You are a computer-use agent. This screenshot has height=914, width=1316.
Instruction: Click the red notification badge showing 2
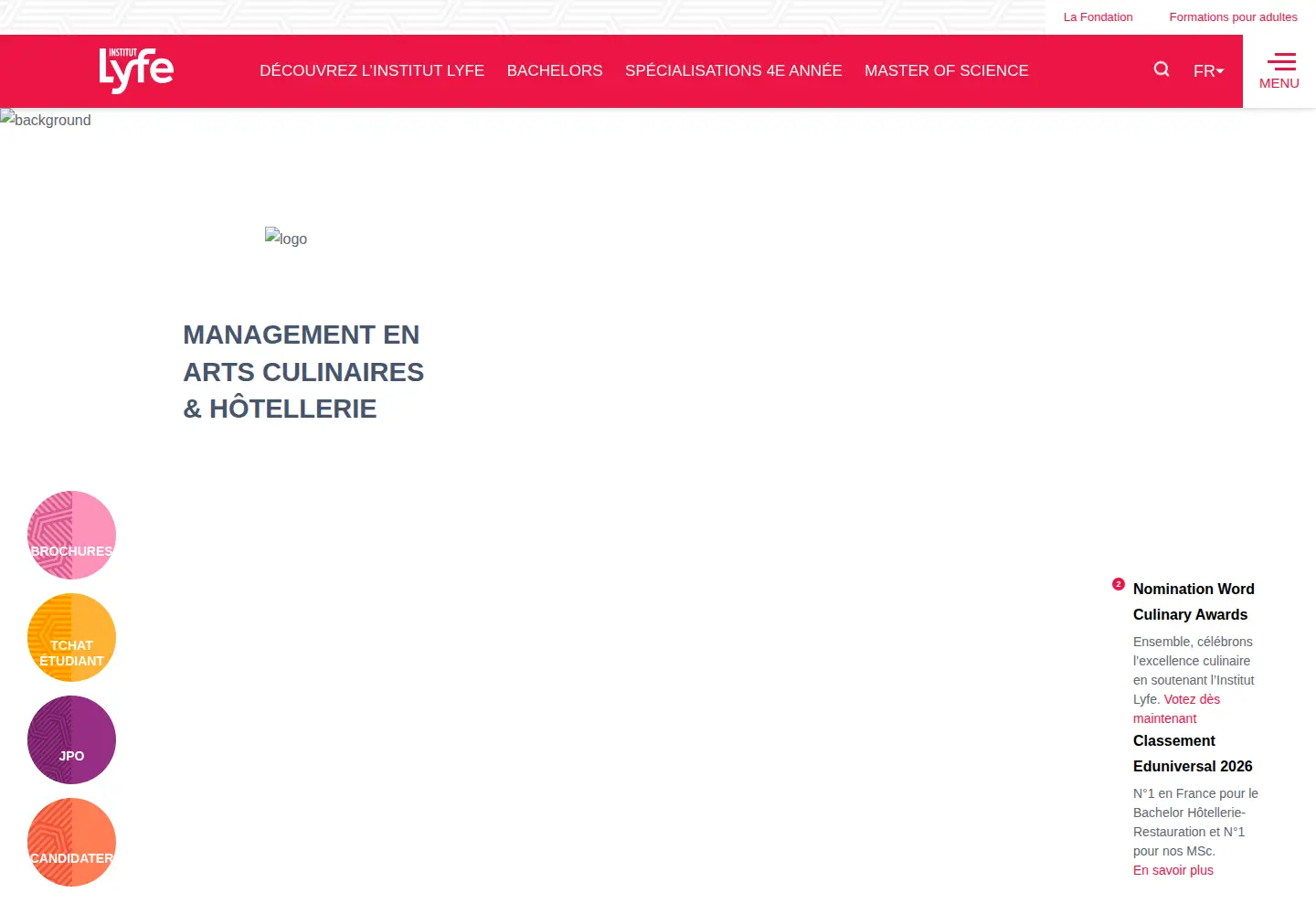coord(1119,584)
